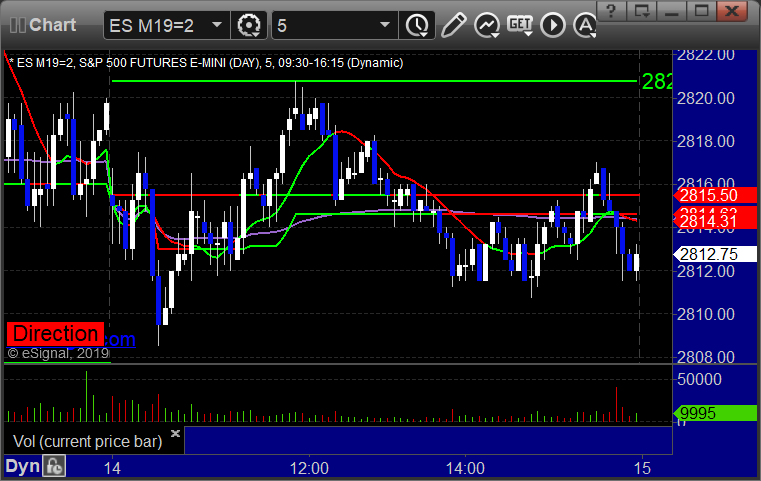Open the time template clock menu
Screen dimensions: 761x481
coord(417,25)
